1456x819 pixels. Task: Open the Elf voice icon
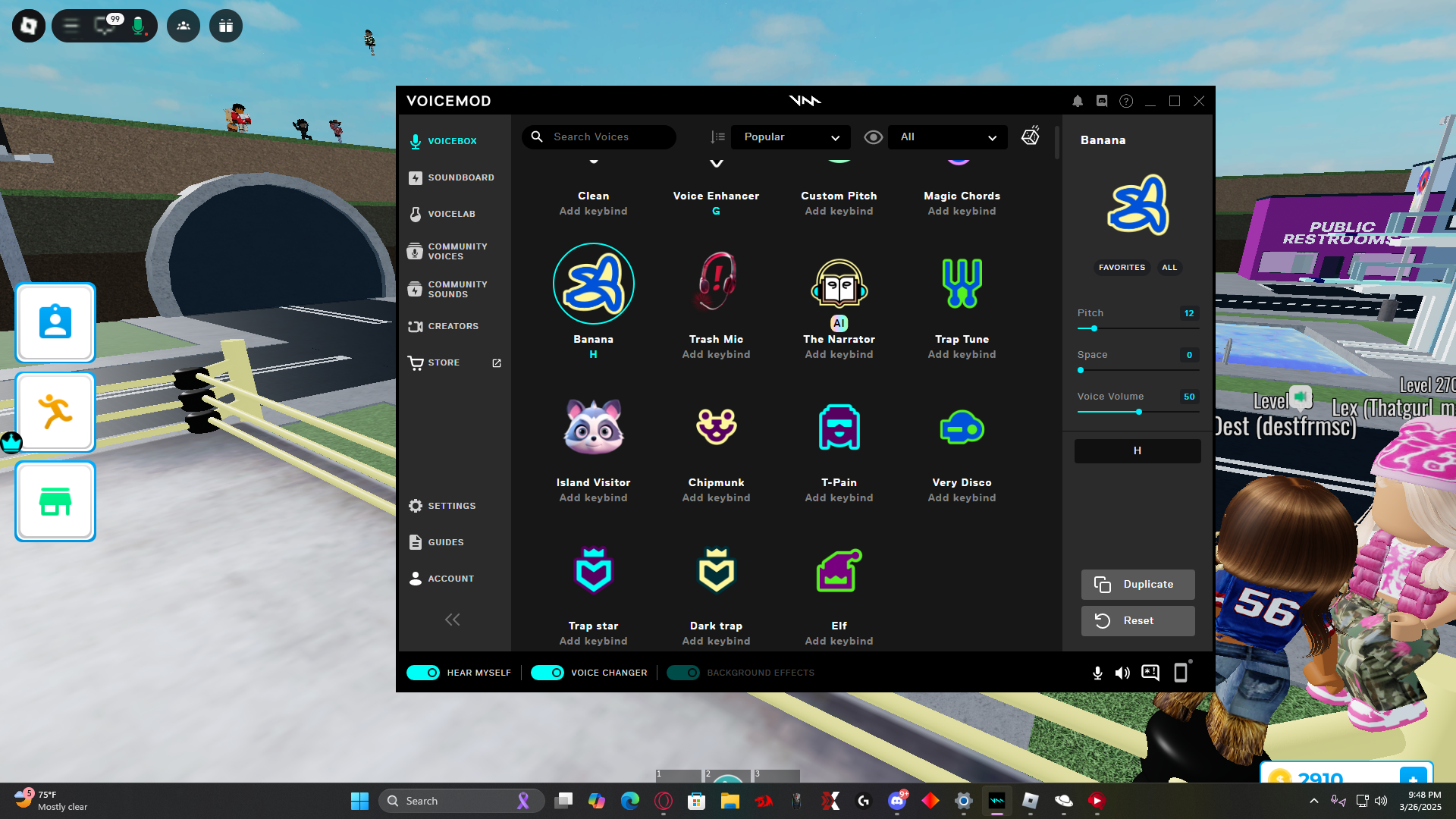tap(839, 570)
